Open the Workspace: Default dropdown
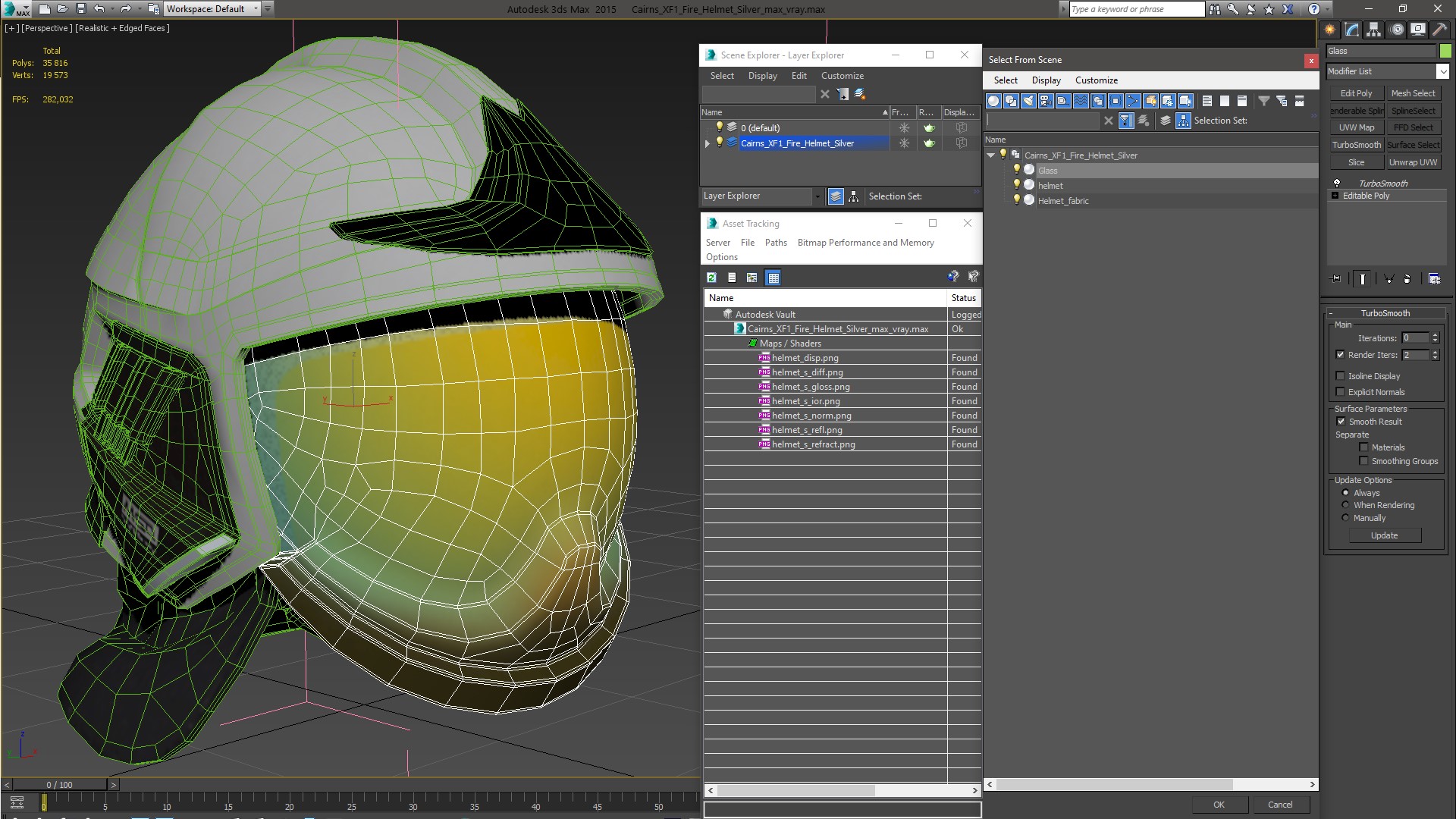The width and height of the screenshot is (1456, 819). 212,9
